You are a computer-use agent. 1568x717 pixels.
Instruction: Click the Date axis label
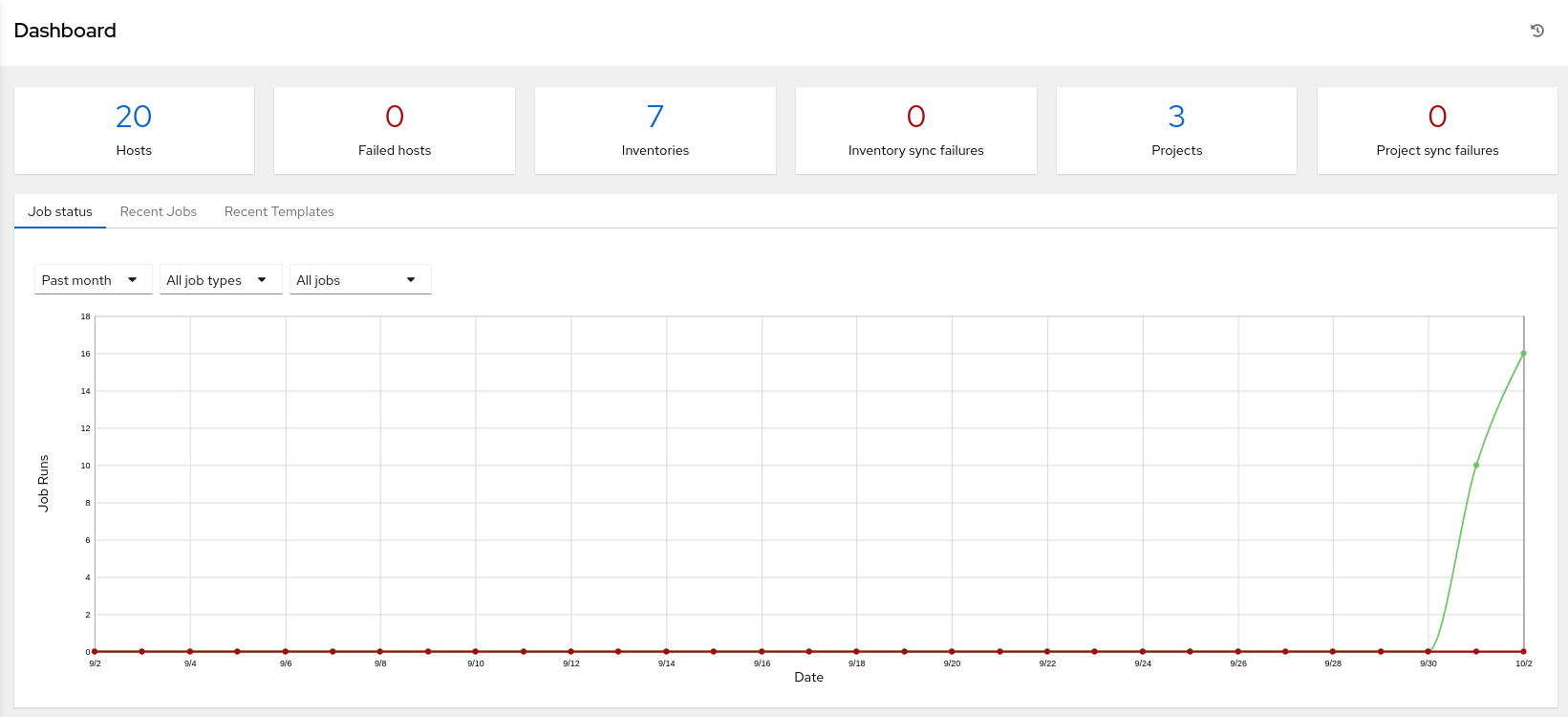click(x=808, y=677)
